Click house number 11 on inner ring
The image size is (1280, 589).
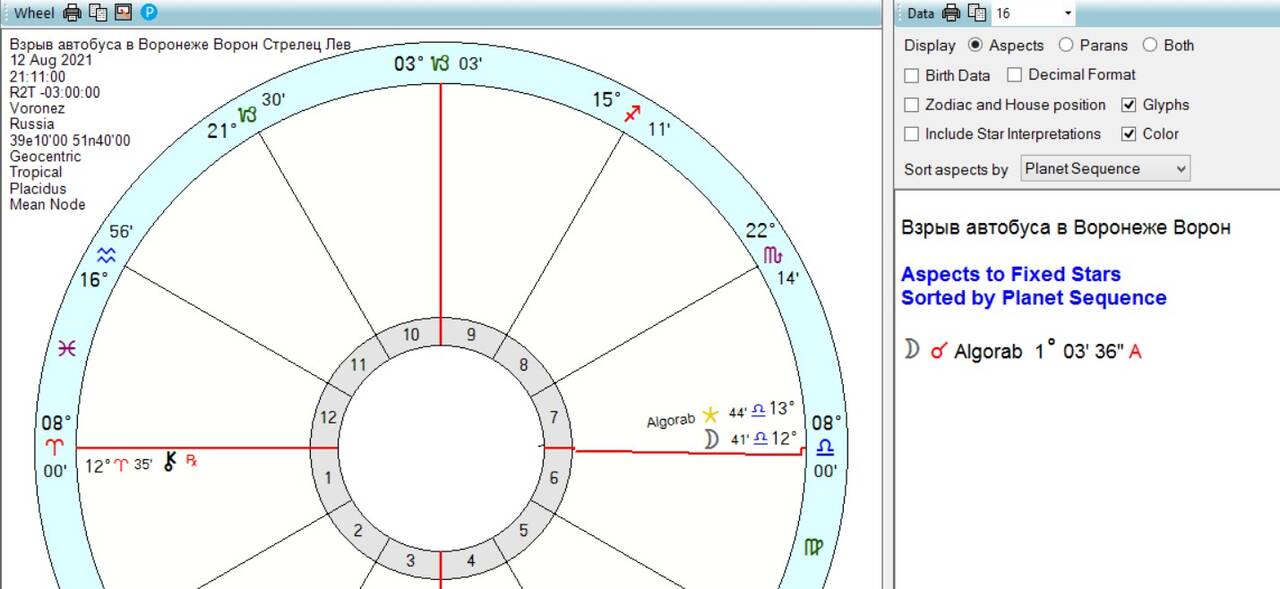(359, 365)
